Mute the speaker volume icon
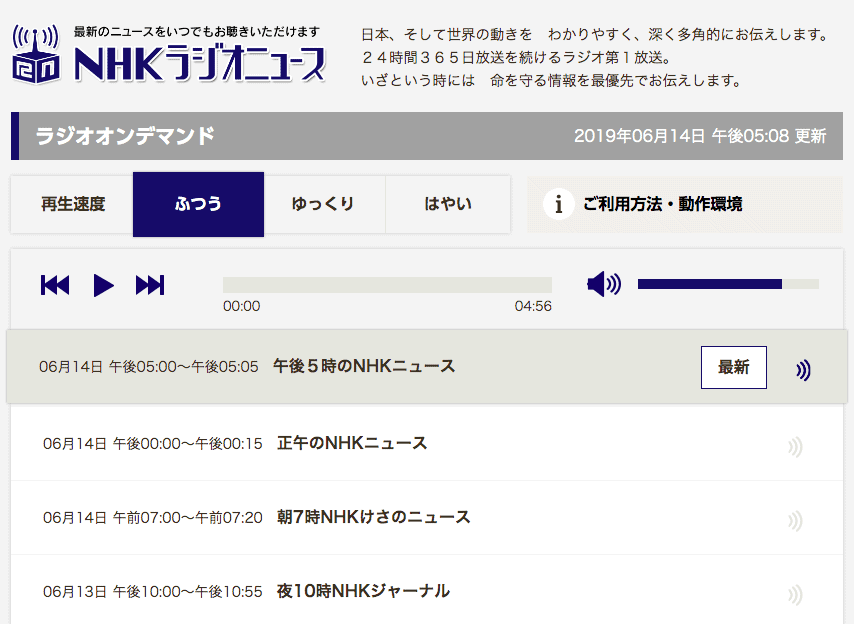 pos(604,284)
